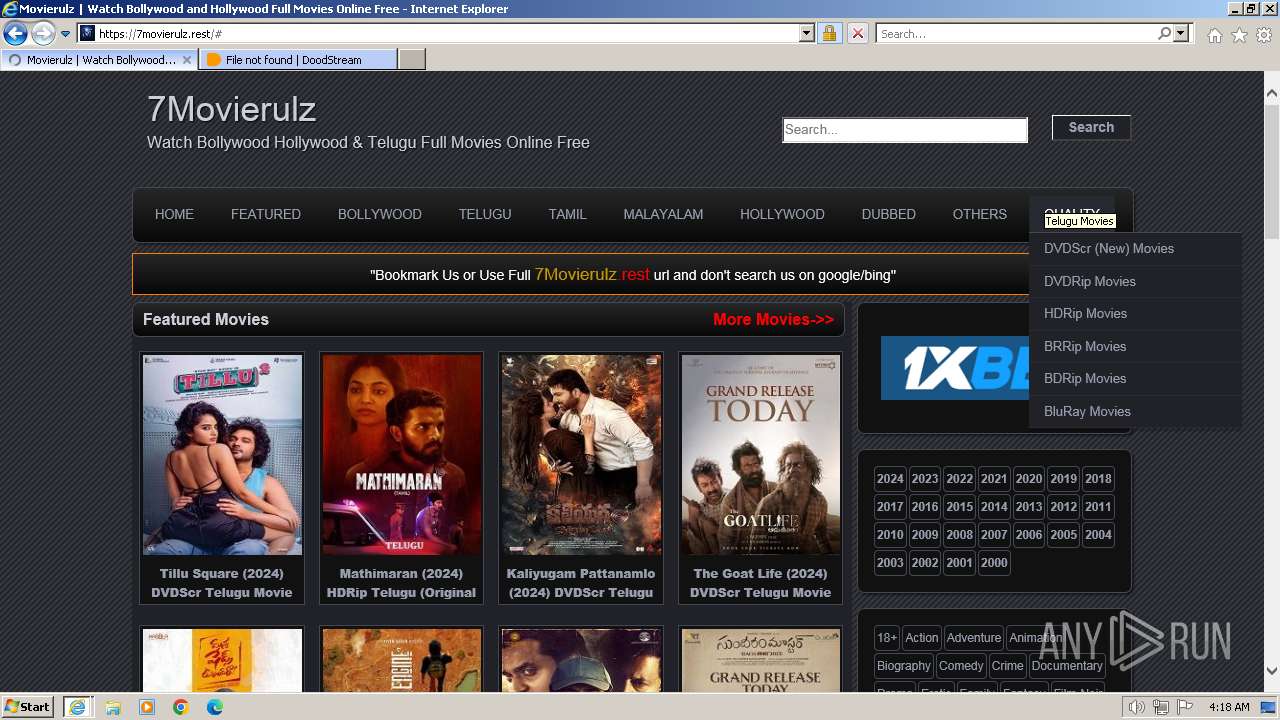Click The Goat Life (2024) title link

point(760,583)
